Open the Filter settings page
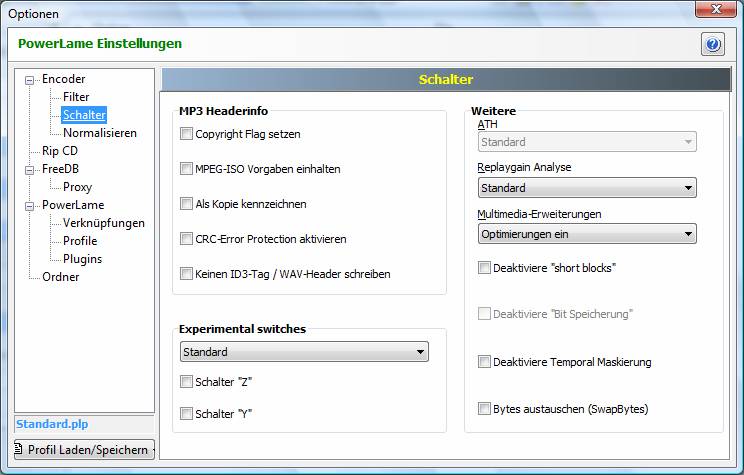This screenshot has width=744, height=475. click(76, 97)
